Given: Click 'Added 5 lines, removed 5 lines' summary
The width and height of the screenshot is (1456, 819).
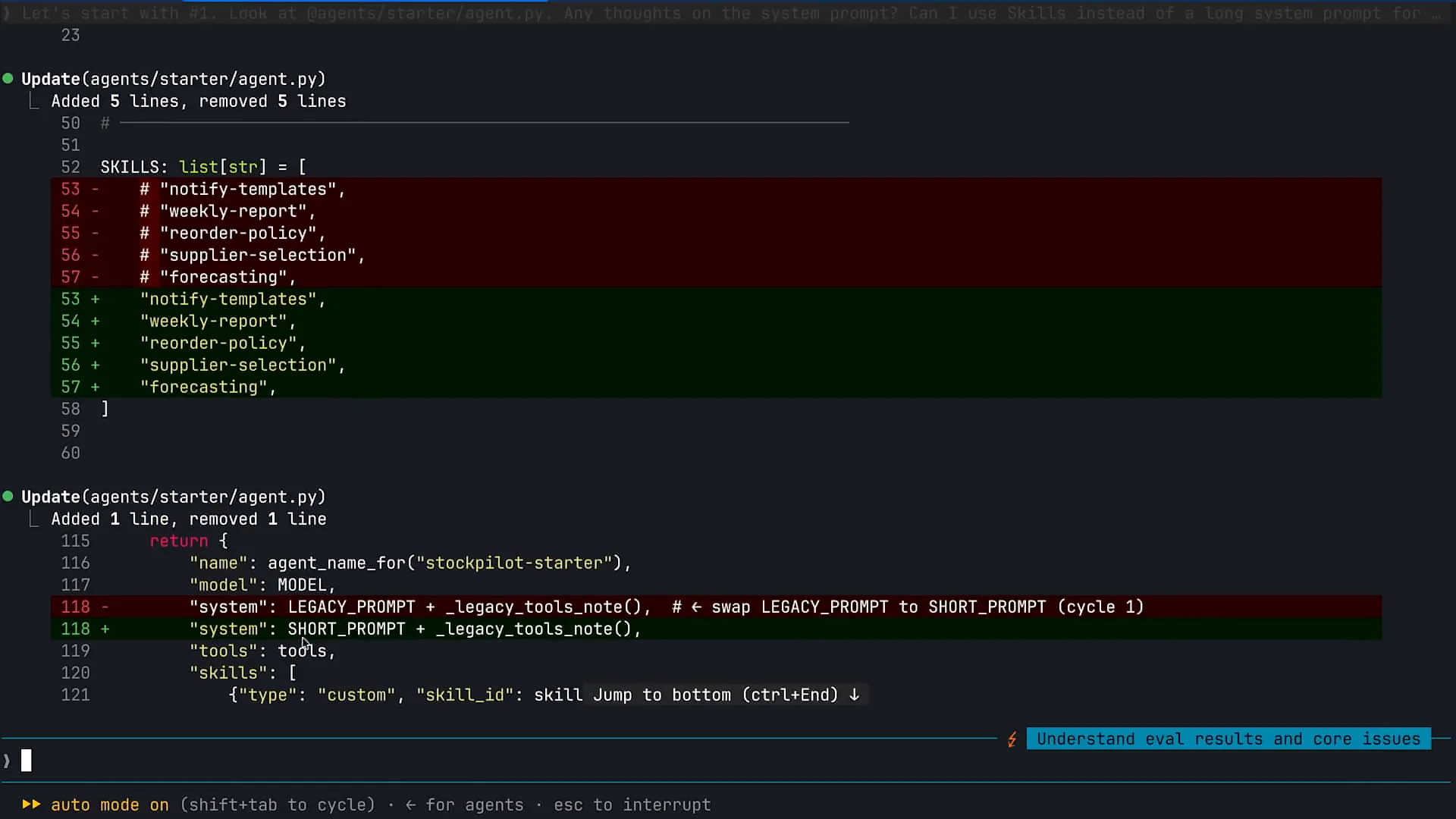Looking at the screenshot, I should (199, 101).
